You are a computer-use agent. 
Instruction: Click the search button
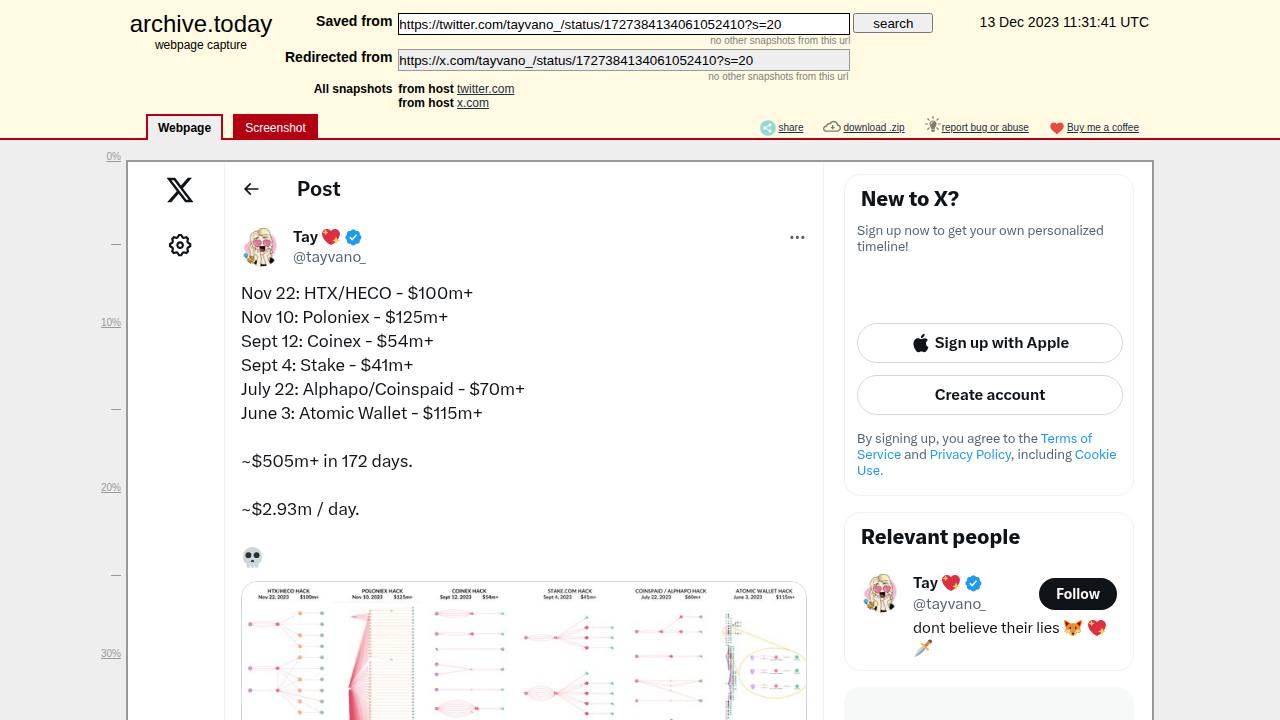point(893,23)
